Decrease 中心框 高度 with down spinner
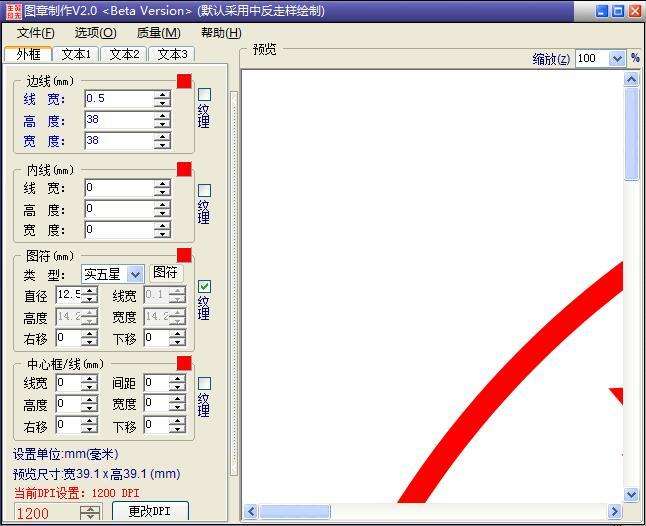 89,408
